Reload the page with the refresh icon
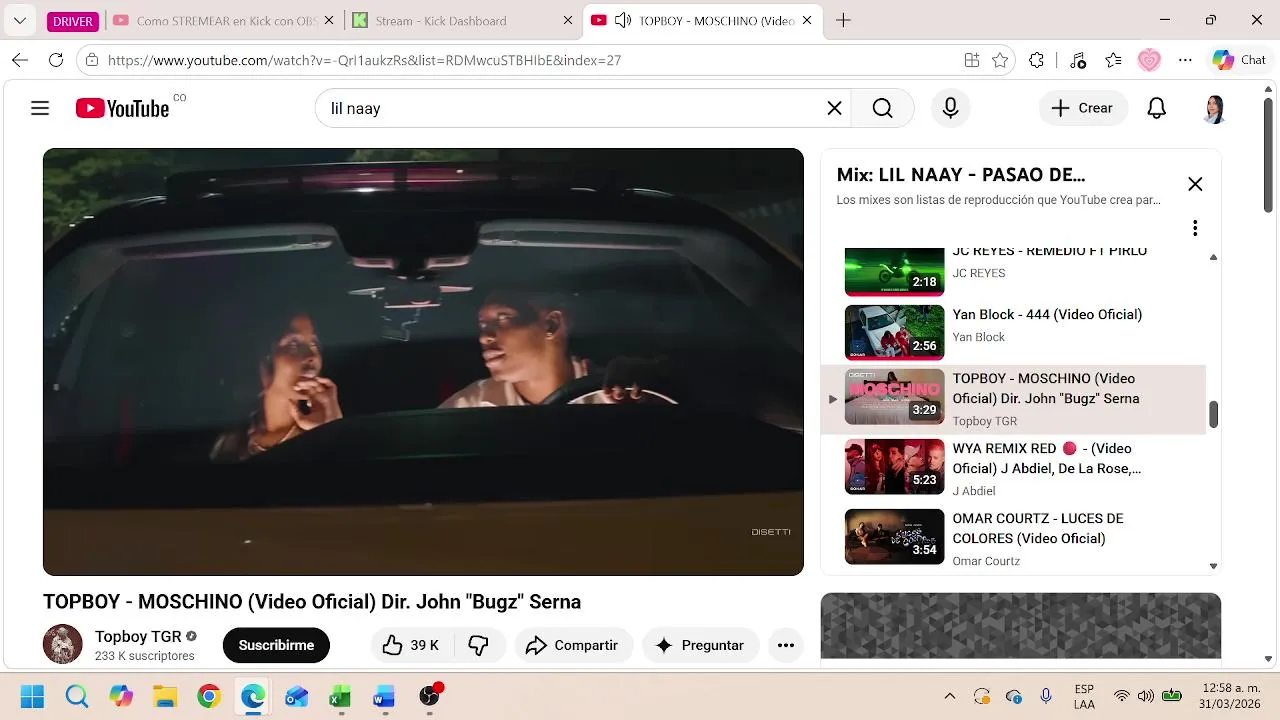This screenshot has height=720, width=1280. click(x=56, y=60)
